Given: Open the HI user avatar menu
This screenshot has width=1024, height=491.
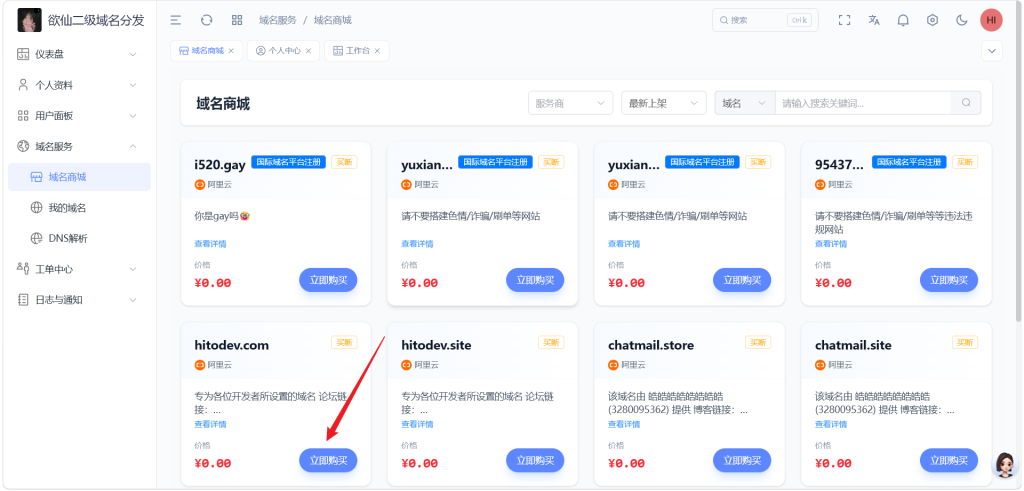Looking at the screenshot, I should [991, 20].
